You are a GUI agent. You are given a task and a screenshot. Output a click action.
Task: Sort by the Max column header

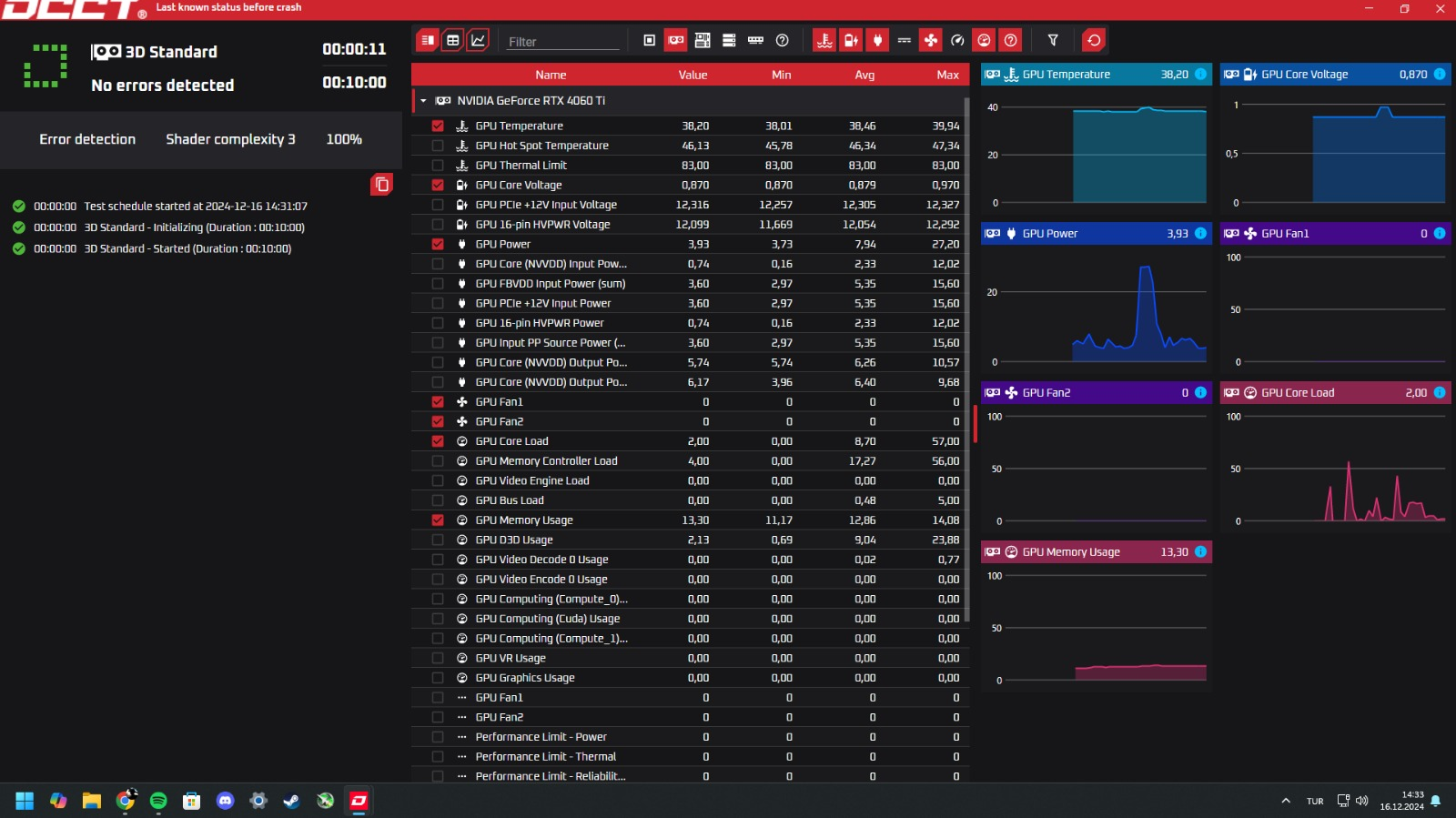point(947,76)
